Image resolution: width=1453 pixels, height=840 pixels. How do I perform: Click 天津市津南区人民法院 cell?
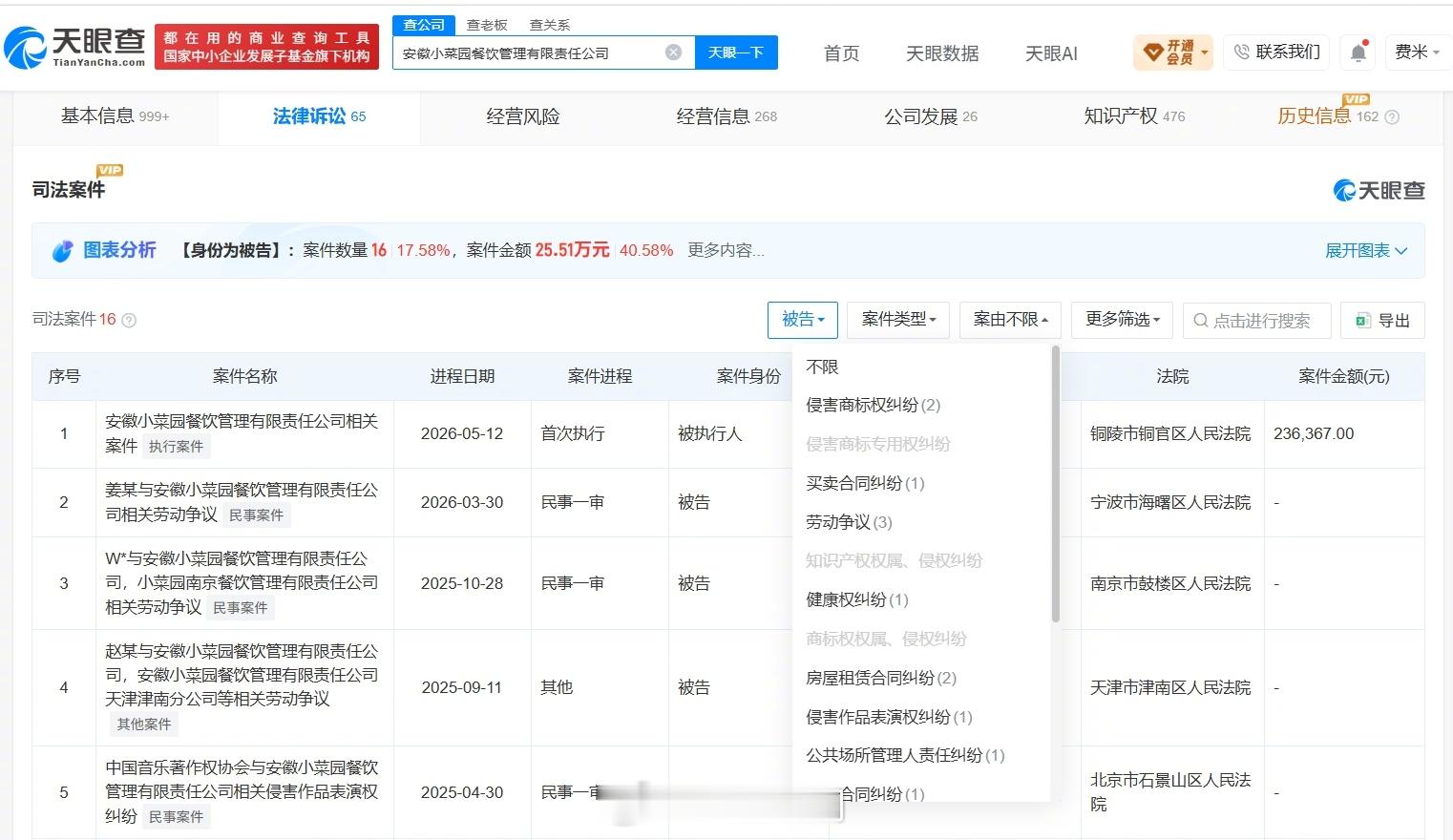pos(1170,687)
